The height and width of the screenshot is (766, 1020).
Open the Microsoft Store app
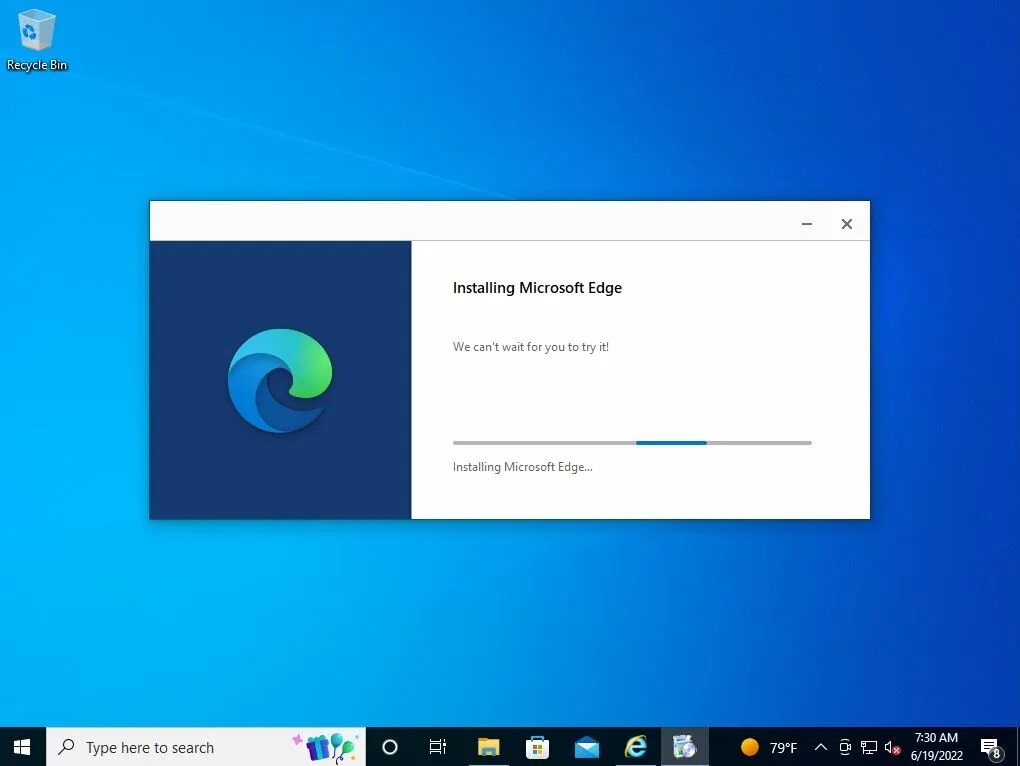pos(537,746)
